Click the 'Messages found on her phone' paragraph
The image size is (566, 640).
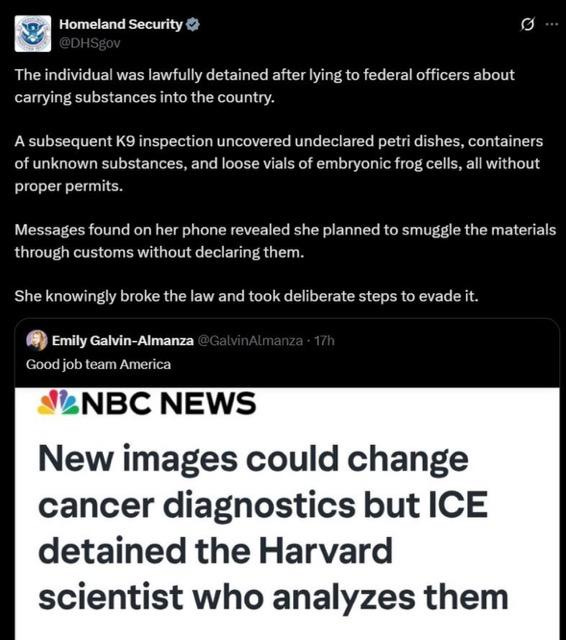(285, 241)
